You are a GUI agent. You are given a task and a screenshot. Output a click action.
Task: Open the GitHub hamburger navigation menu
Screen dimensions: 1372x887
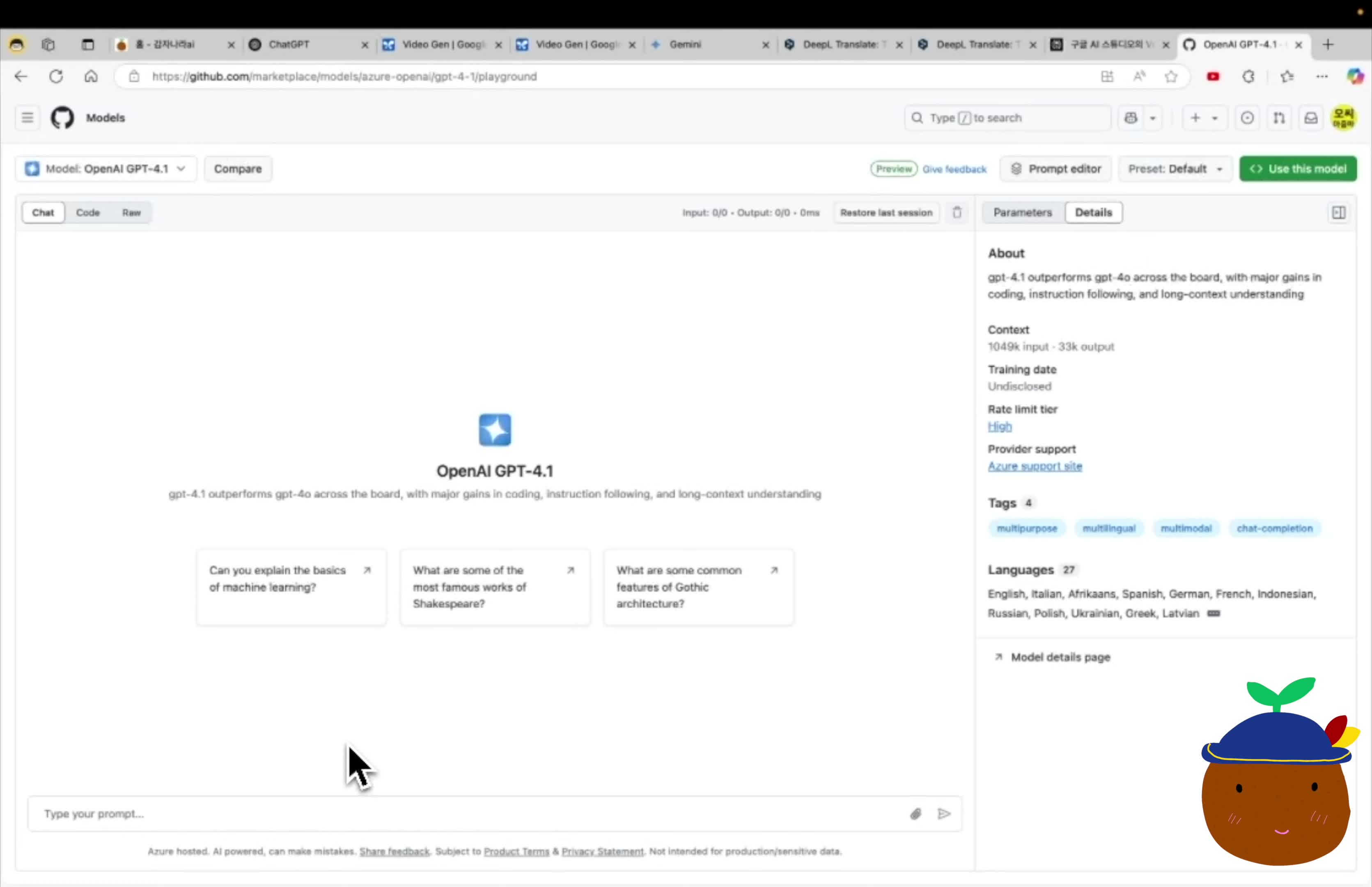(x=27, y=117)
